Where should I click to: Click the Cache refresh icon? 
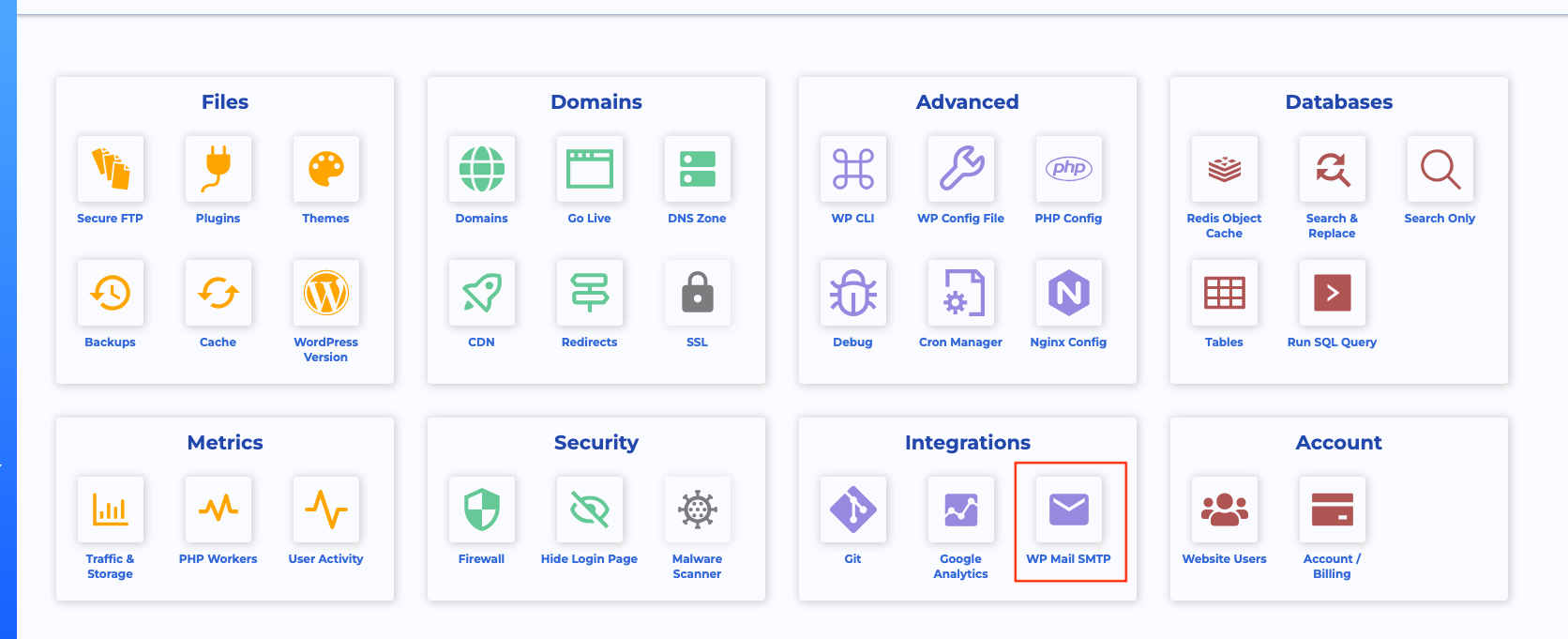click(x=219, y=293)
